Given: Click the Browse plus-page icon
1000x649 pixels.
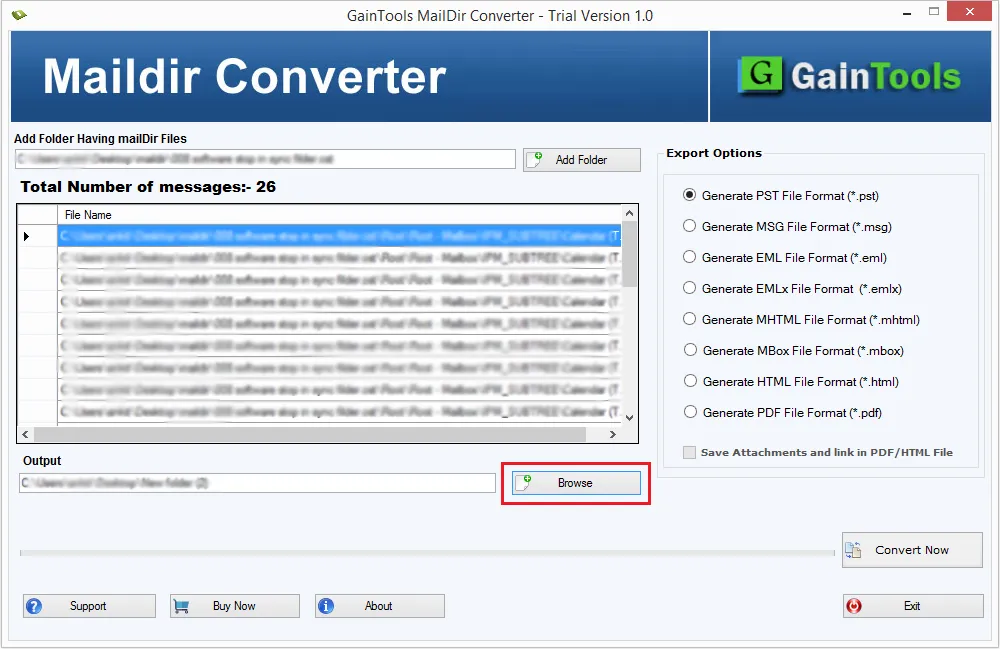Looking at the screenshot, I should tap(524, 483).
